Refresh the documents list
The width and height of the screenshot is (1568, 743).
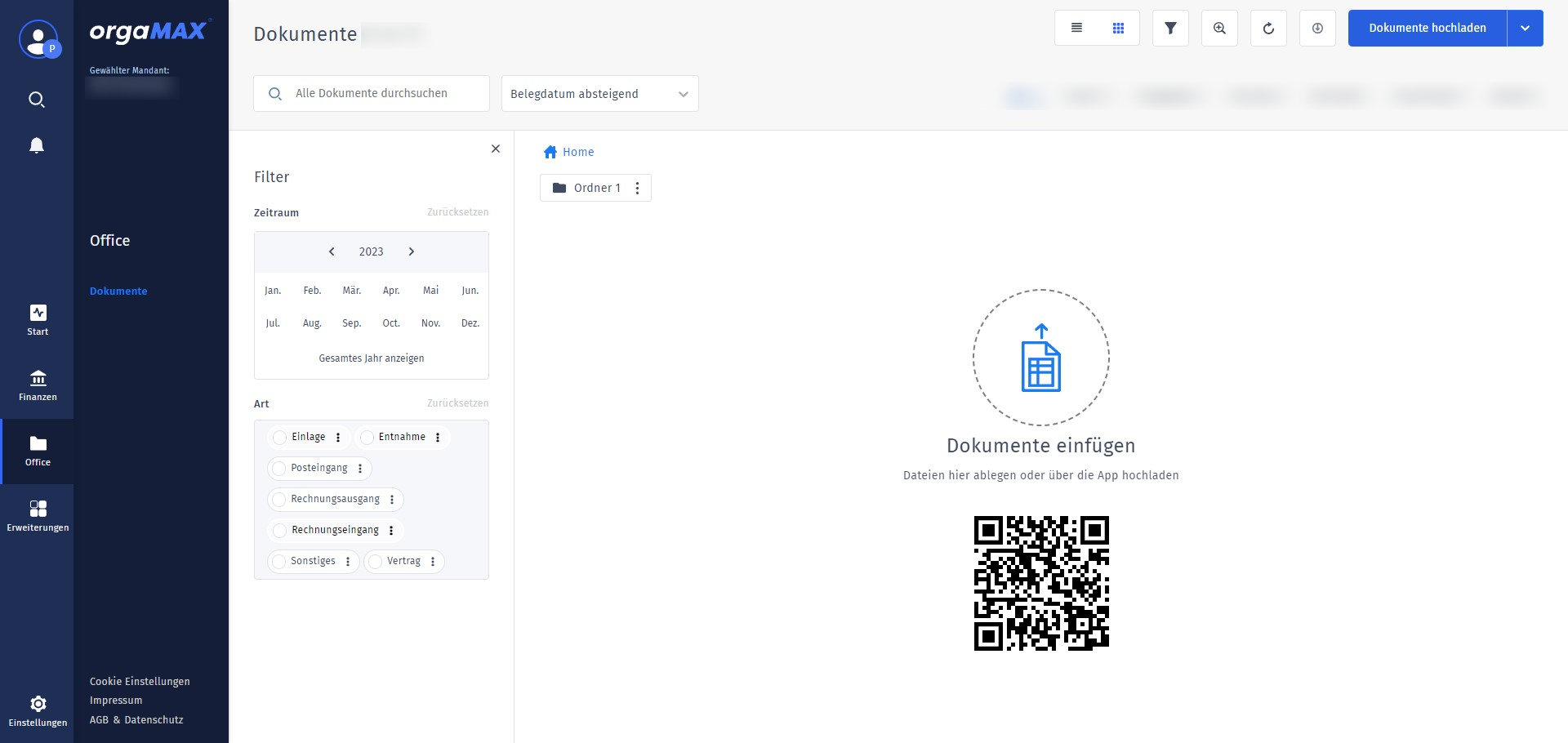pos(1268,28)
